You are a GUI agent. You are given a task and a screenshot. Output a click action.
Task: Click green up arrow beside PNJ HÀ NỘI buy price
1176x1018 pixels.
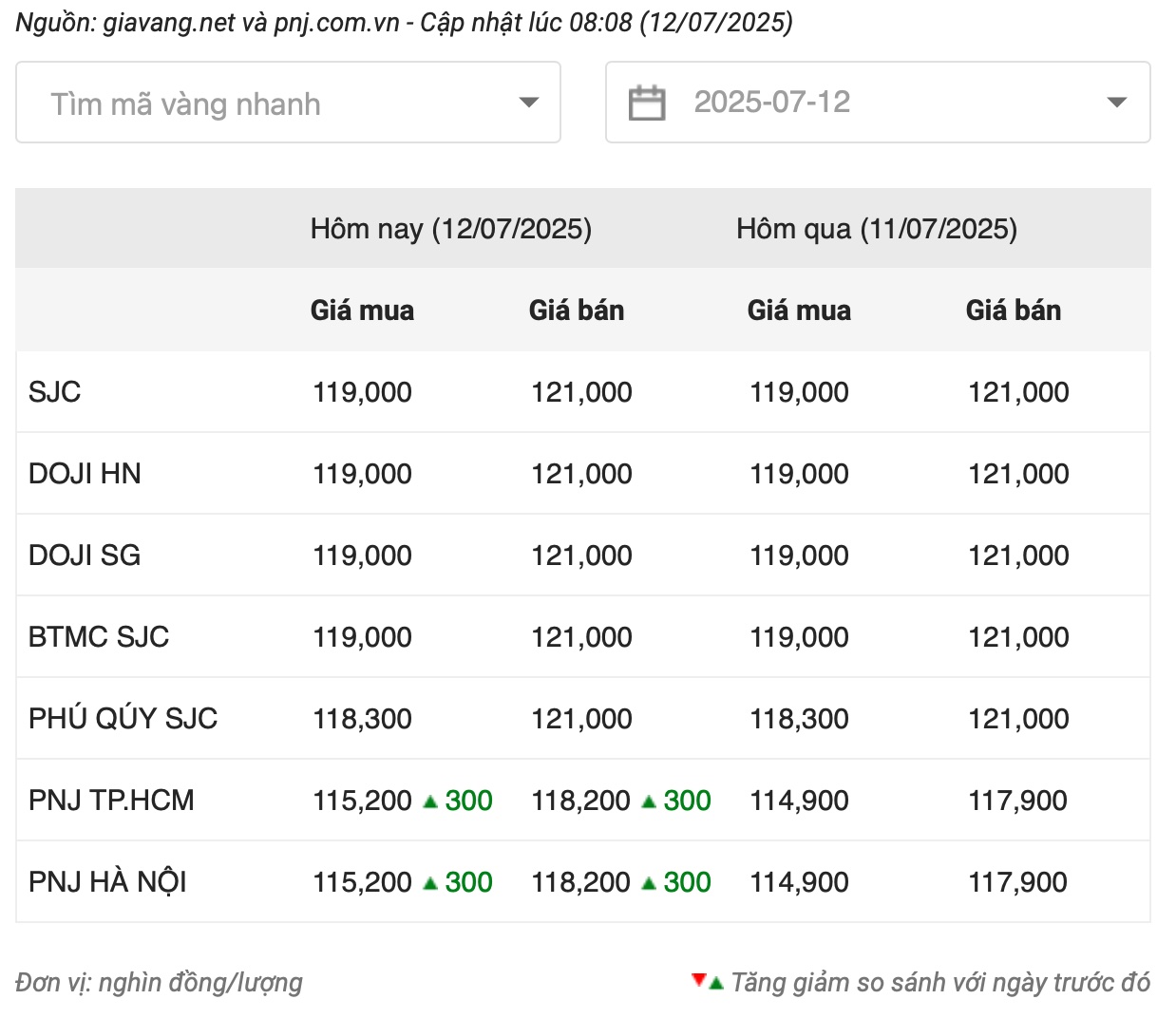(430, 883)
